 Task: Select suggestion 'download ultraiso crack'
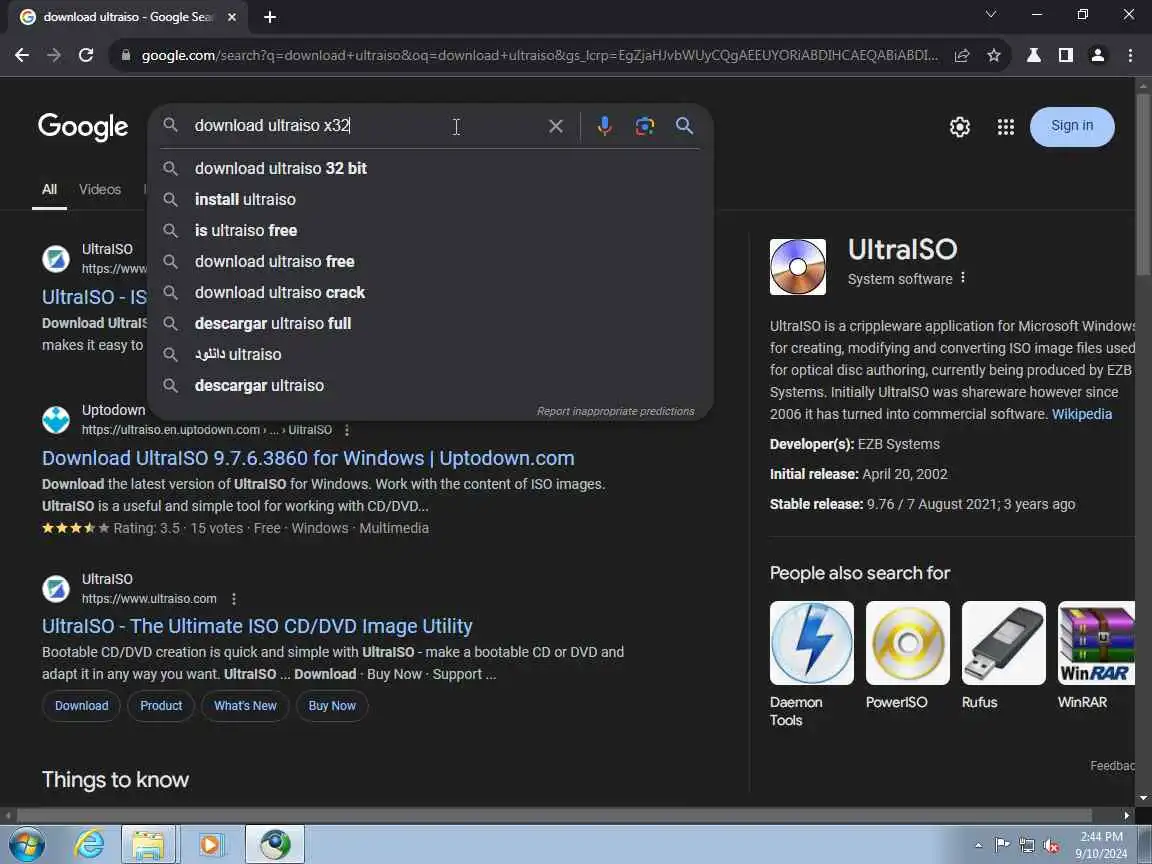coord(430,292)
